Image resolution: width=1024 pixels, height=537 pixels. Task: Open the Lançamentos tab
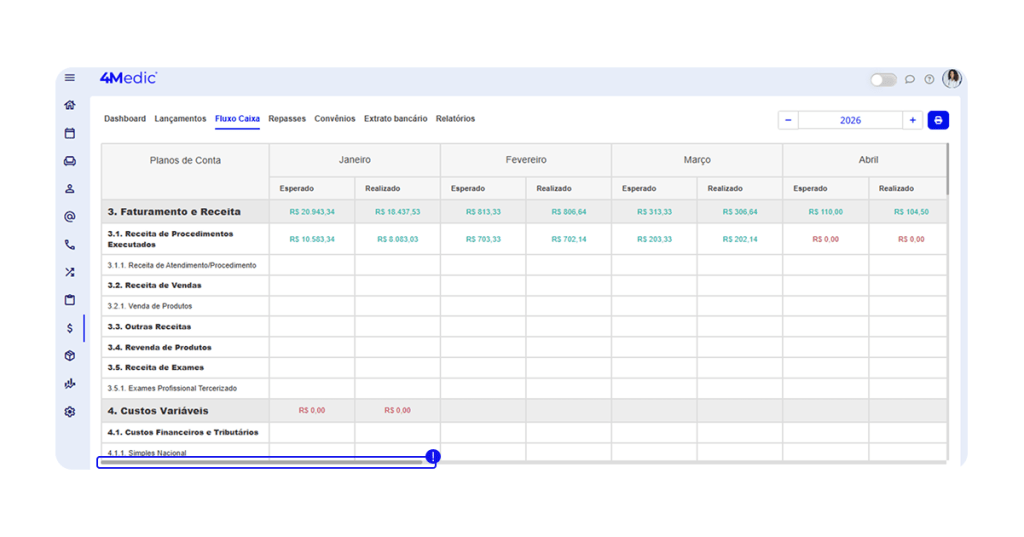[180, 119]
